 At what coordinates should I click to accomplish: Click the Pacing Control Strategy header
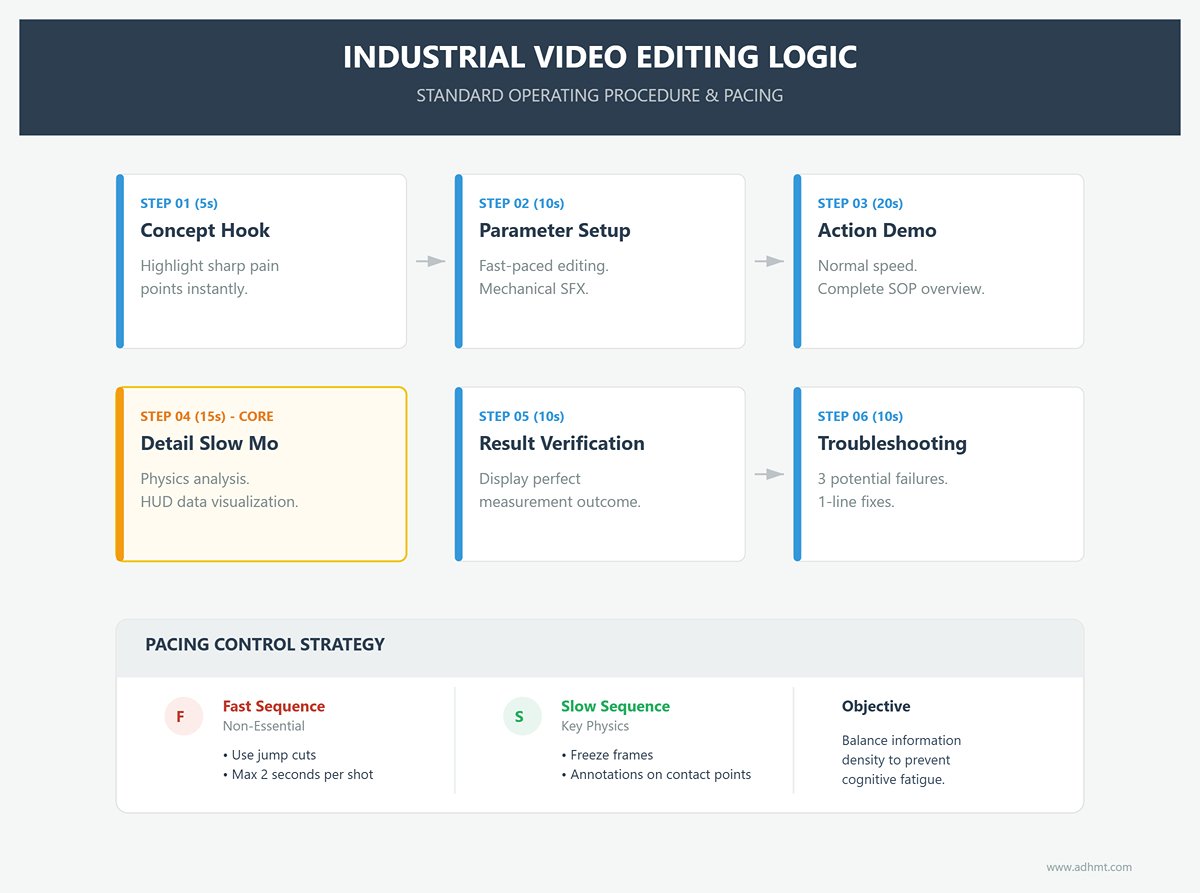265,645
